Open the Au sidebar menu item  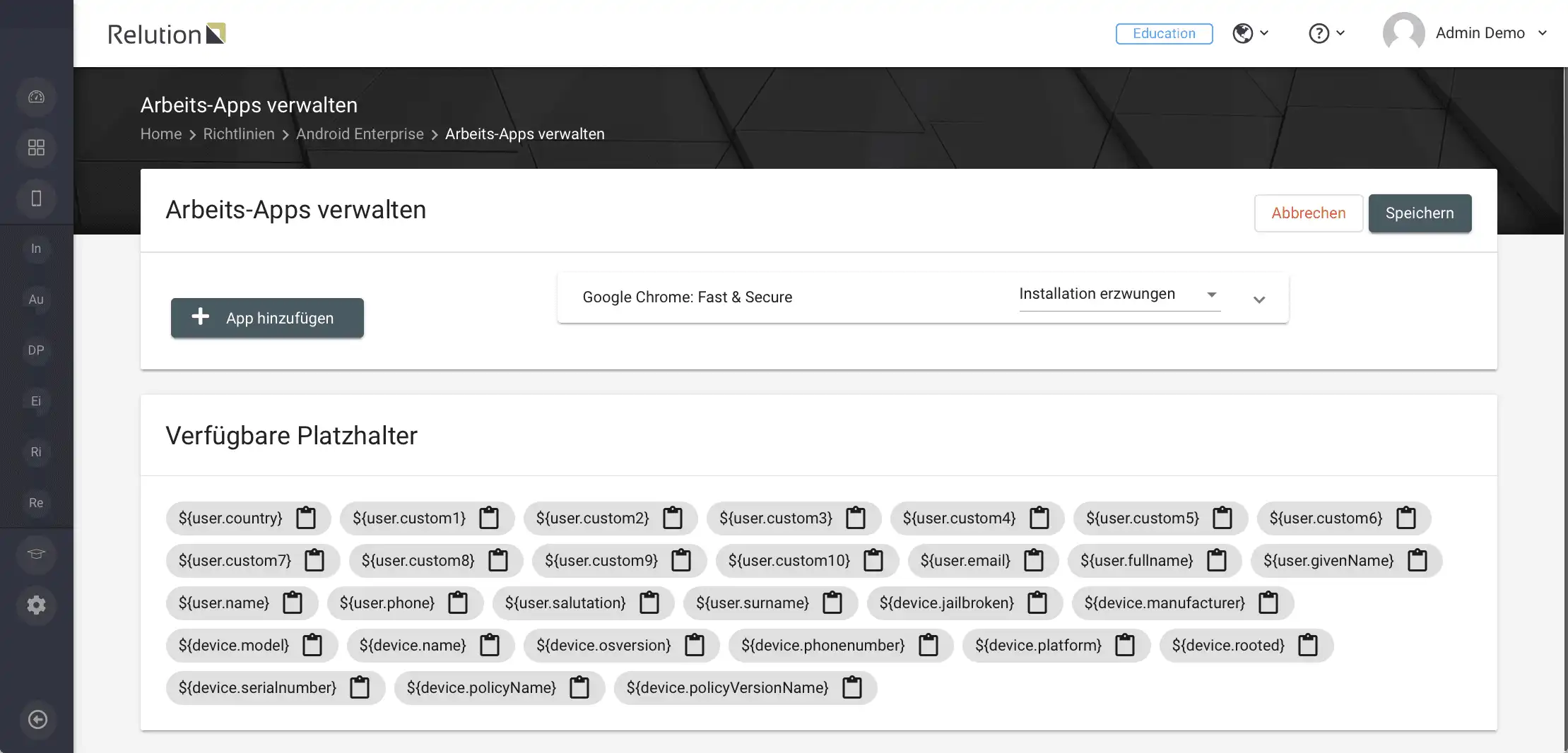[x=36, y=300]
